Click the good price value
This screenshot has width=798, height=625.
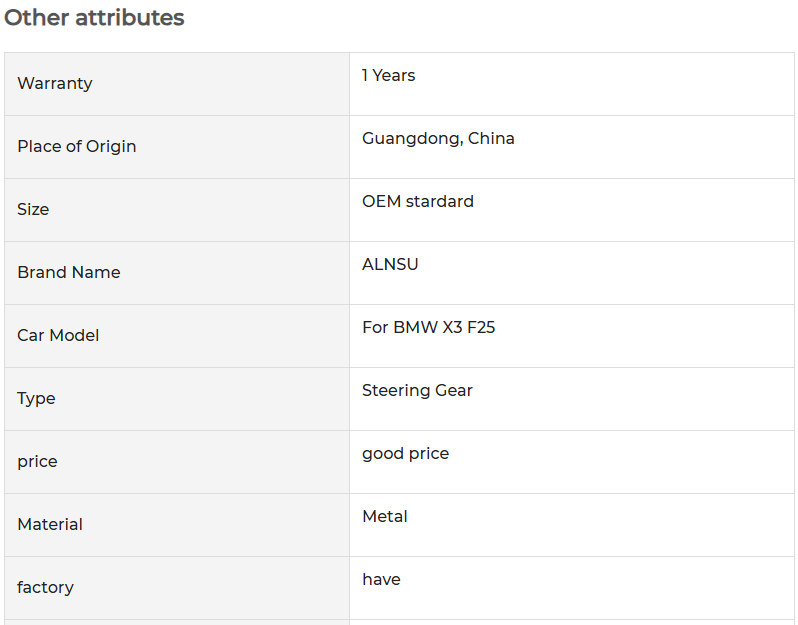coord(406,453)
